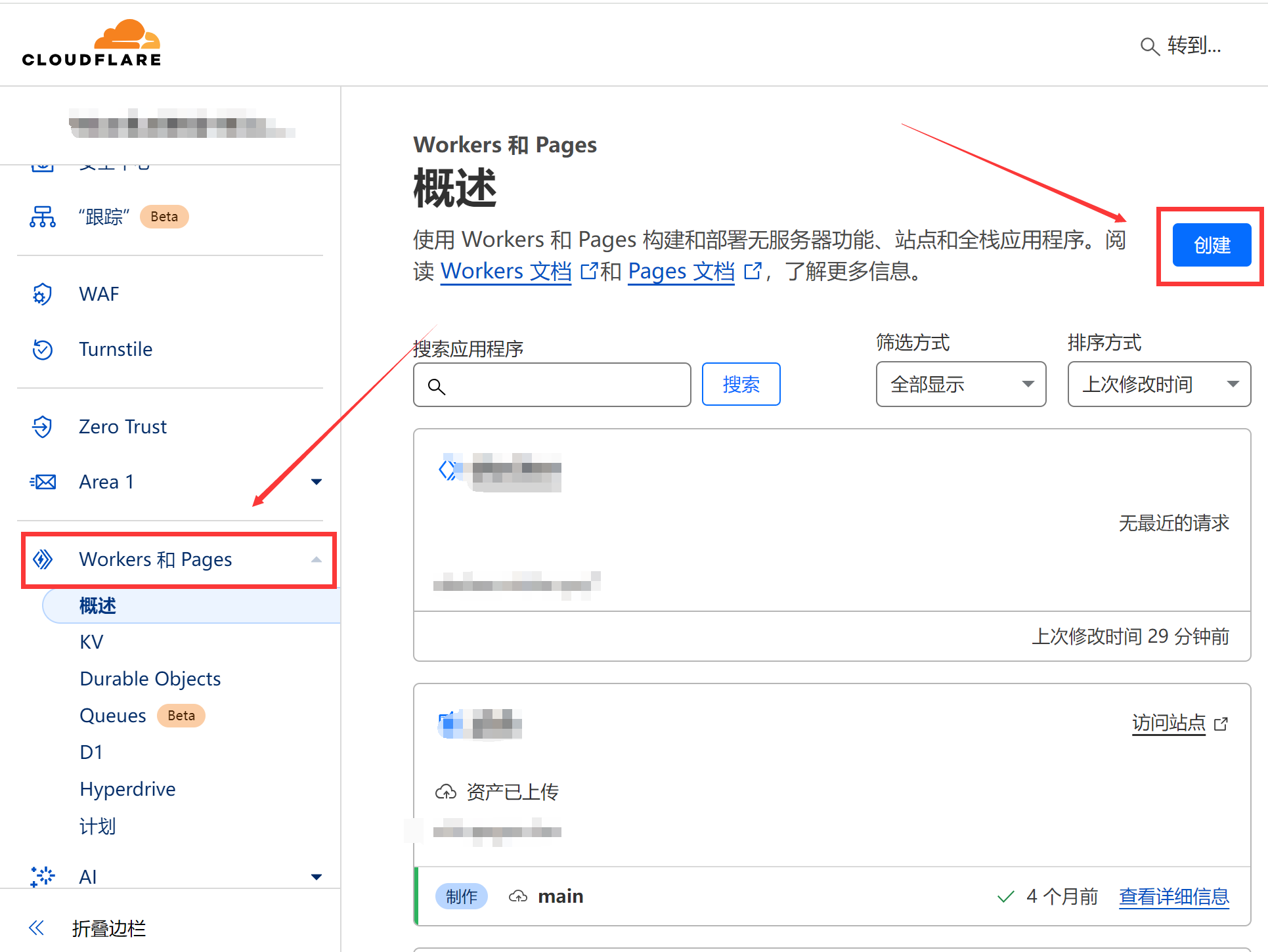Screen dimensions: 1268x952
Task: Click the Workers 和 Pages icon
Action: pos(43,559)
